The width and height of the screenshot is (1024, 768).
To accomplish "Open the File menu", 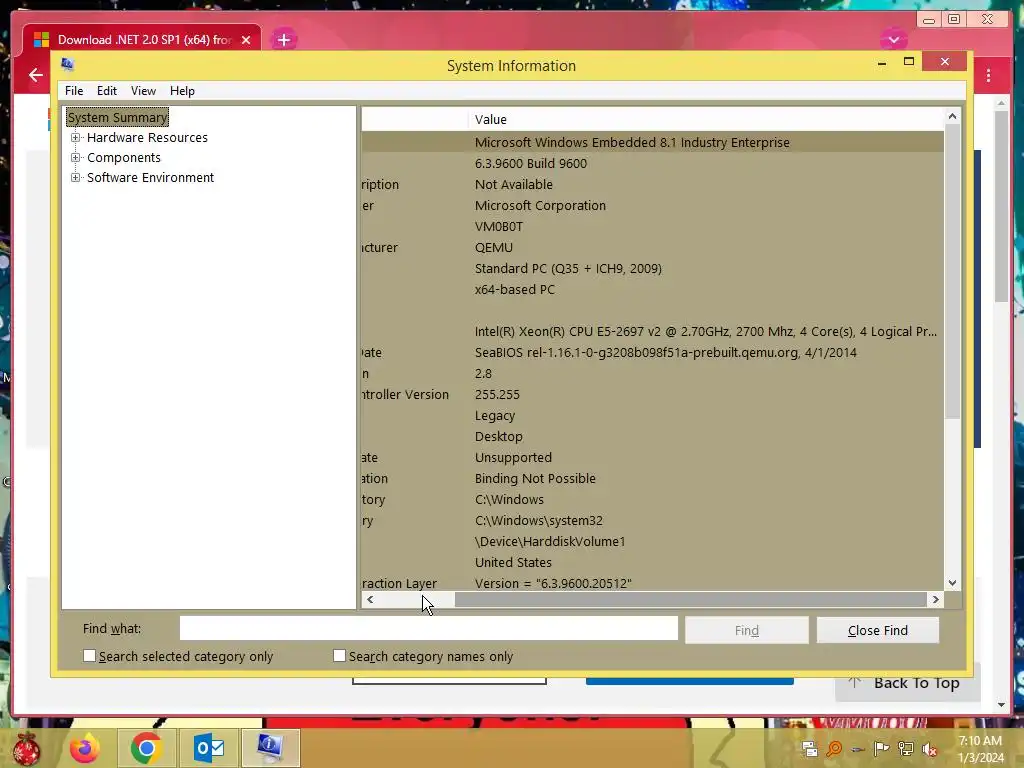I will coord(74,91).
